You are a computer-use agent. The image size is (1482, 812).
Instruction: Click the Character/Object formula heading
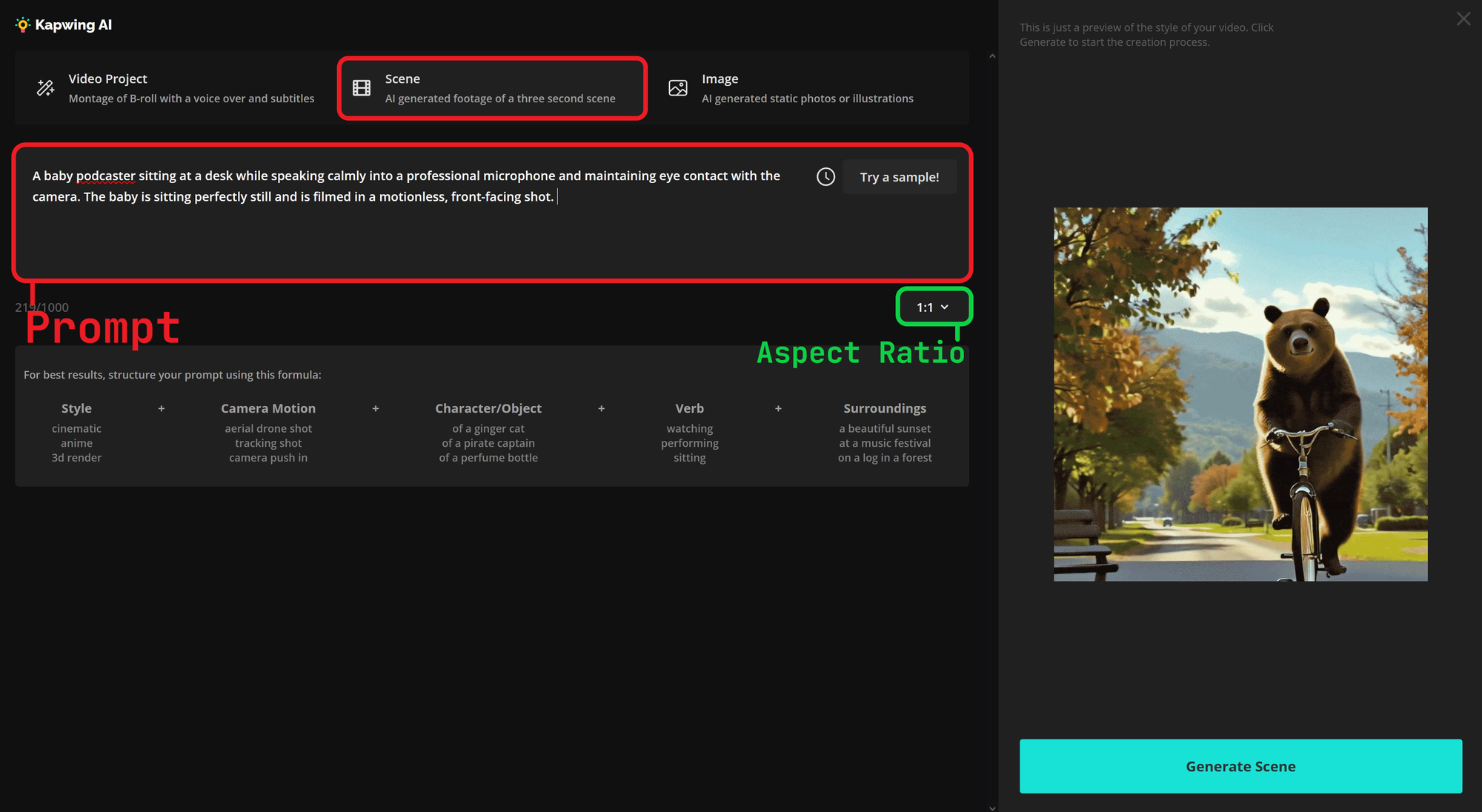point(488,408)
